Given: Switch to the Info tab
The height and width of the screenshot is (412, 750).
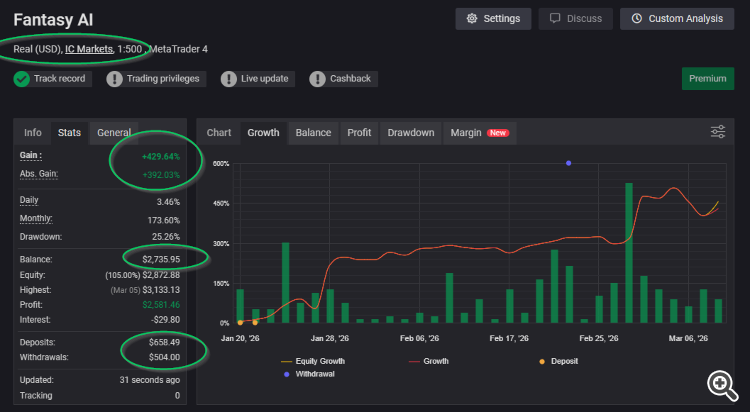Looking at the screenshot, I should pyautogui.click(x=33, y=132).
